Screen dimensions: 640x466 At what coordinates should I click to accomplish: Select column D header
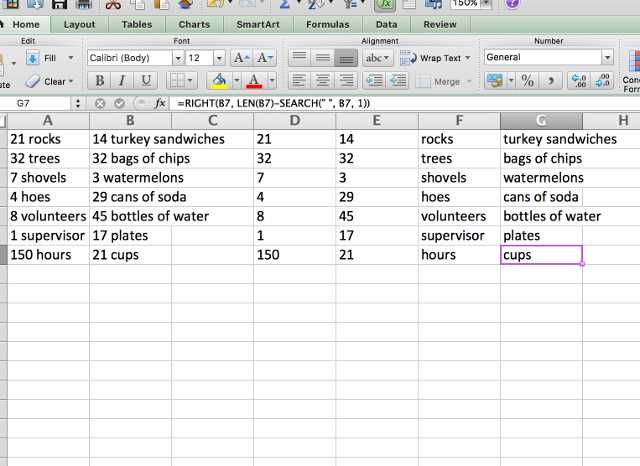click(x=294, y=121)
